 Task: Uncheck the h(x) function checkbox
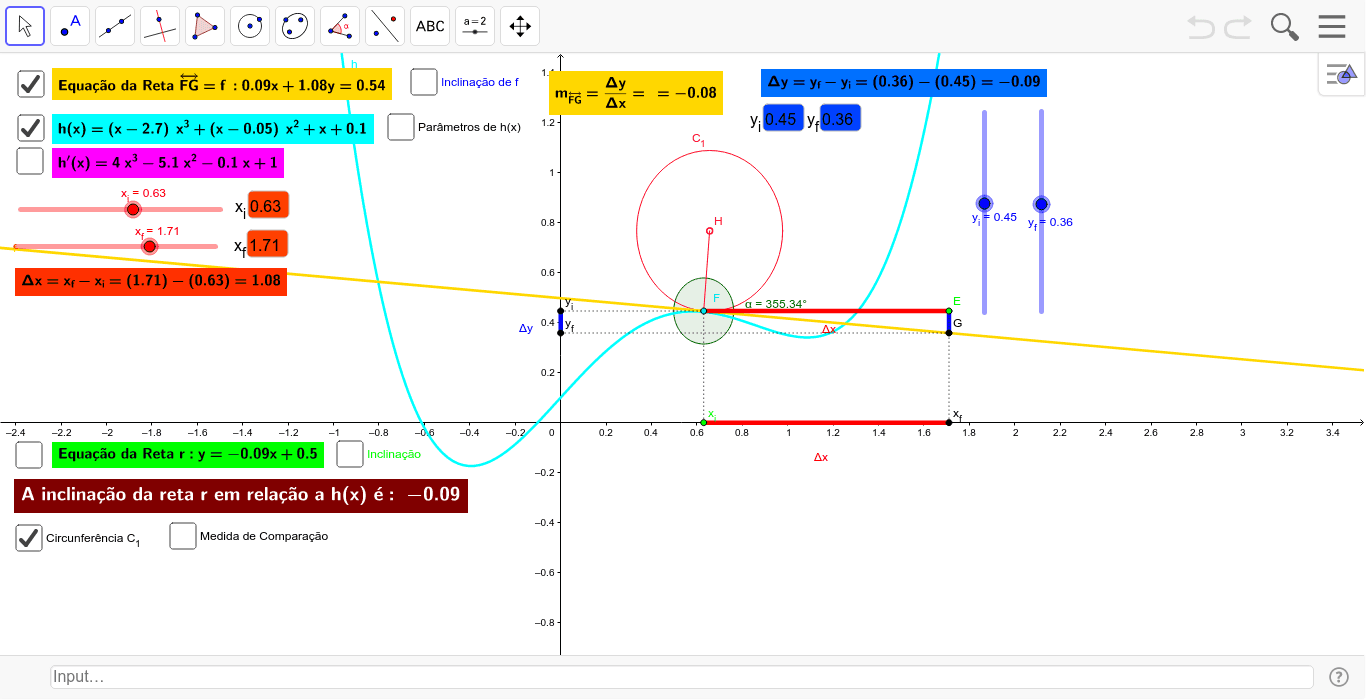pyautogui.click(x=31, y=128)
